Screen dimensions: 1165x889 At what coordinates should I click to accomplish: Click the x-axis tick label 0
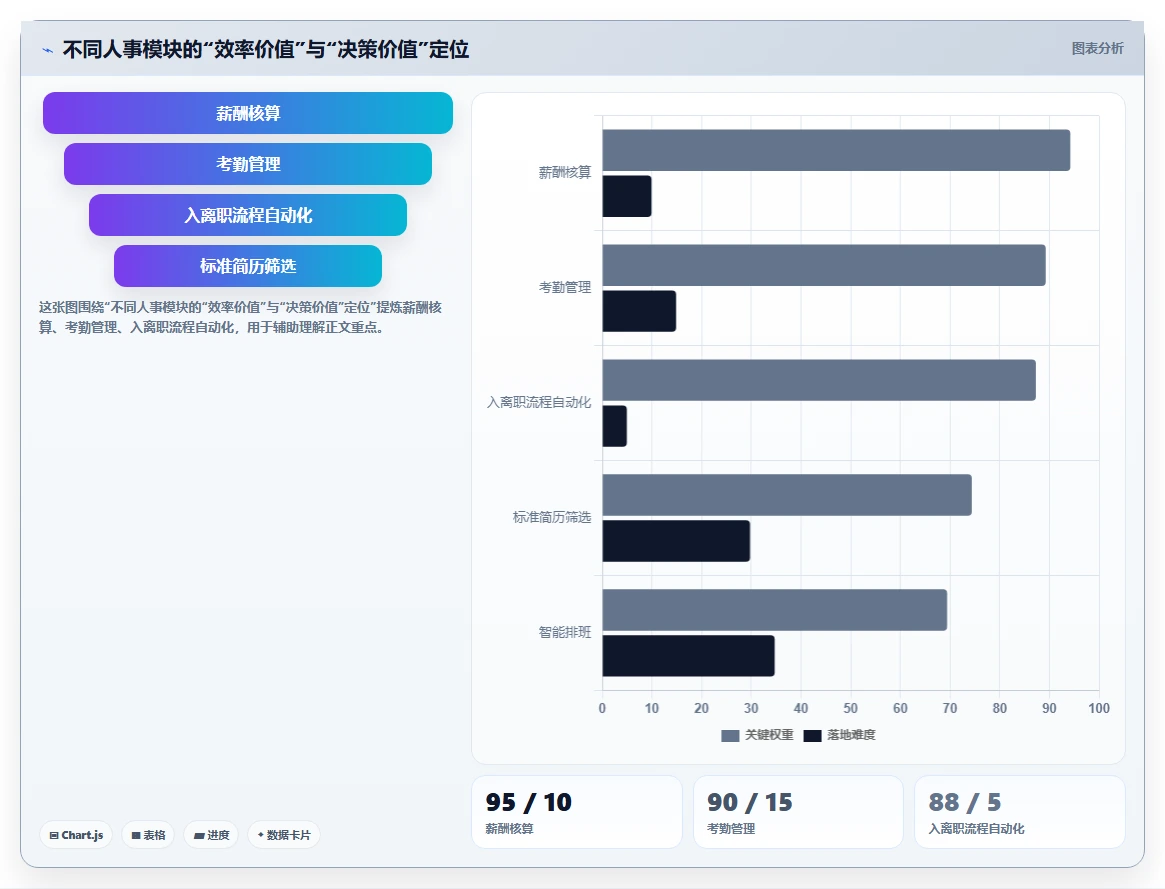coord(602,709)
